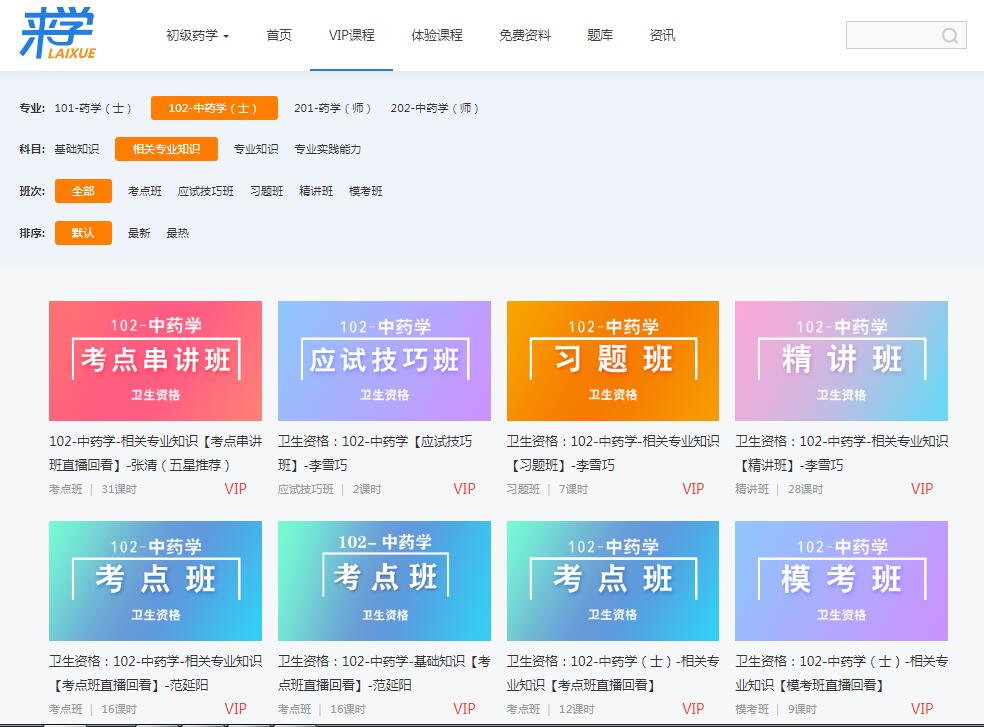Image resolution: width=984 pixels, height=727 pixels.
Task: Filter class type by 精讲班
Action: coord(316,191)
